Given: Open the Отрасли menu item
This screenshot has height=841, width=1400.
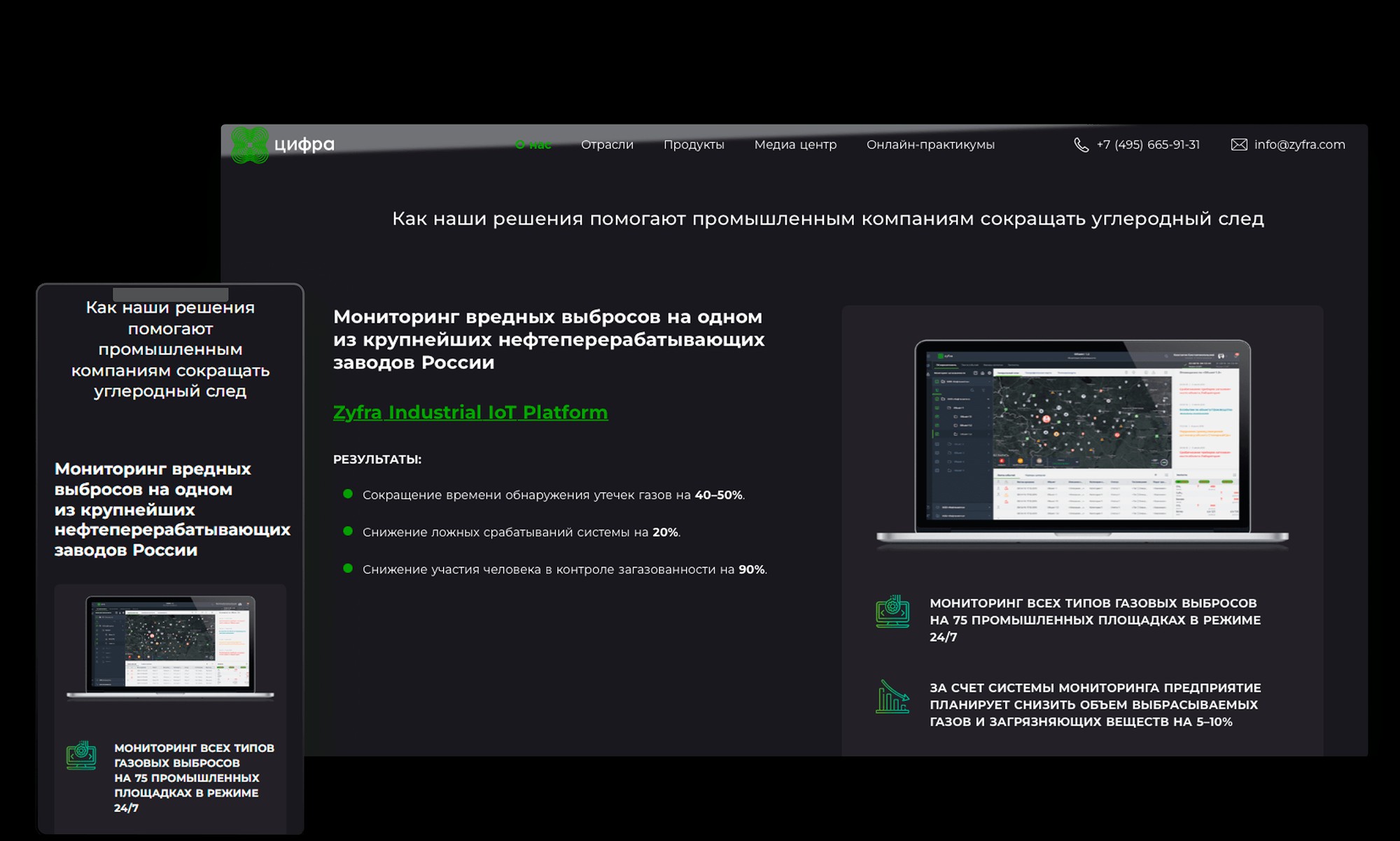Looking at the screenshot, I should pyautogui.click(x=607, y=145).
